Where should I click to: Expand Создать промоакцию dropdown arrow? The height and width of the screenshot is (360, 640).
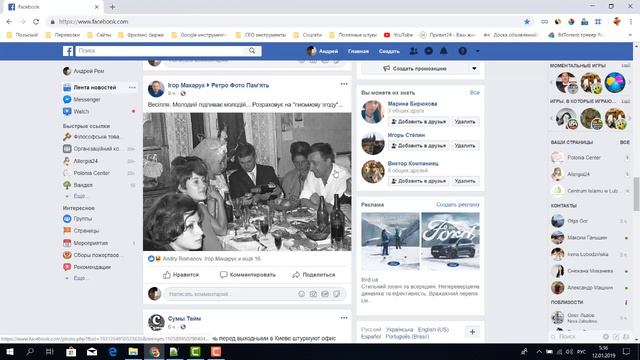(x=474, y=69)
